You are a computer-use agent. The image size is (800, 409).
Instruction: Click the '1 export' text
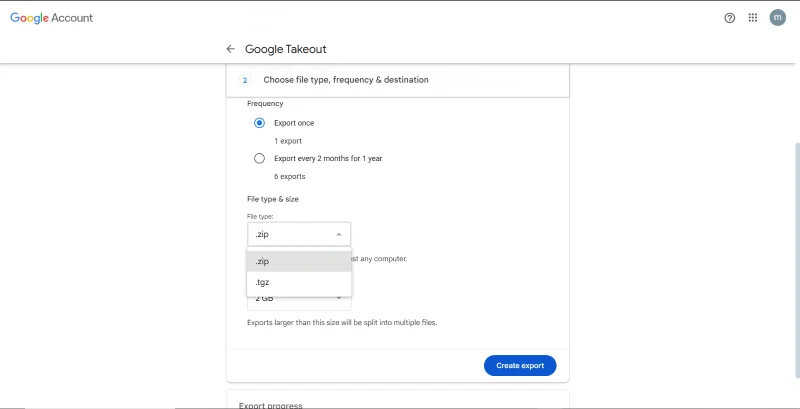288,141
